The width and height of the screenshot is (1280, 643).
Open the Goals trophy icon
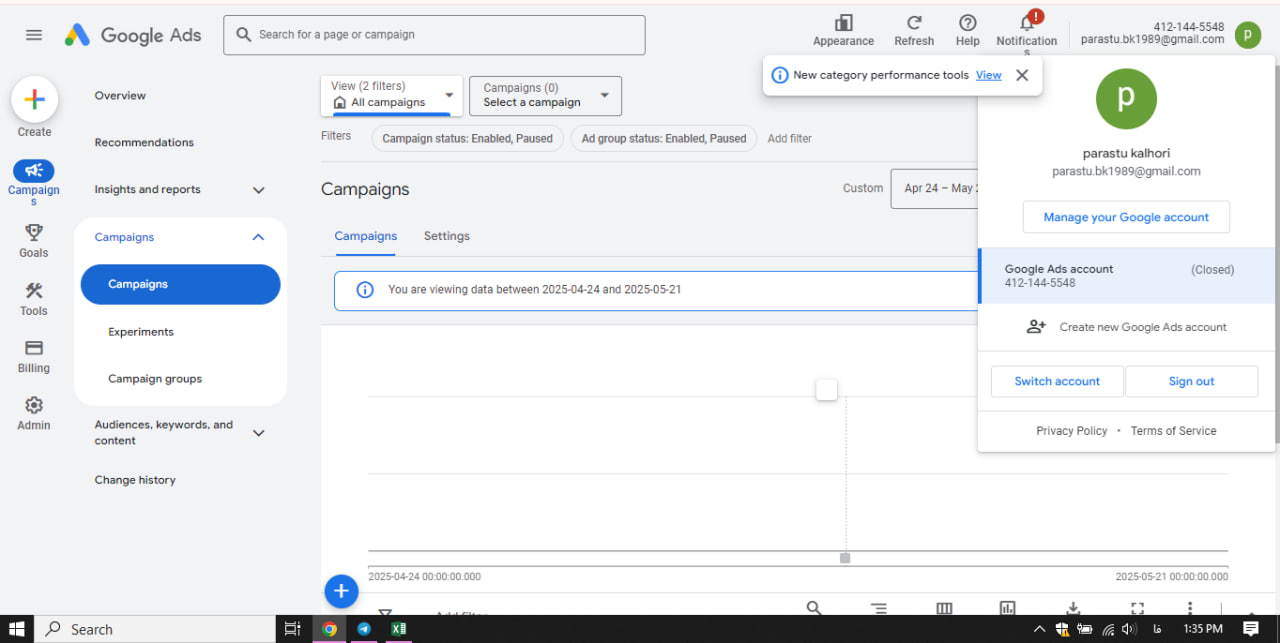(x=34, y=232)
